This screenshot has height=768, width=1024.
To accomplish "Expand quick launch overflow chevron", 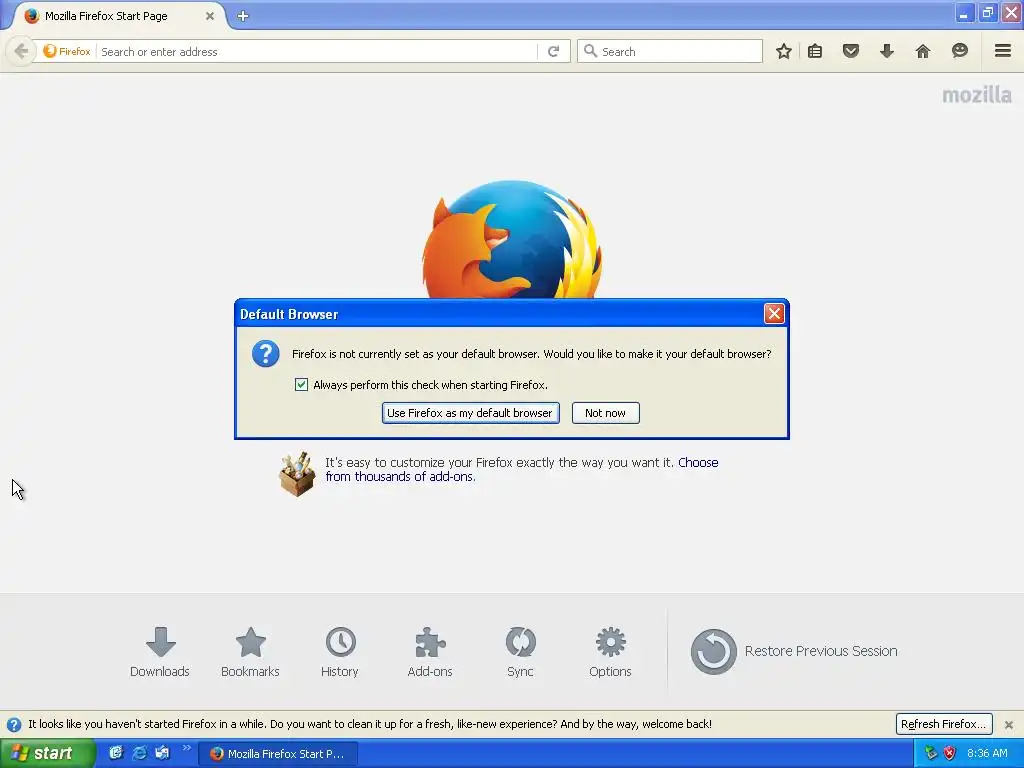I will coord(186,748).
